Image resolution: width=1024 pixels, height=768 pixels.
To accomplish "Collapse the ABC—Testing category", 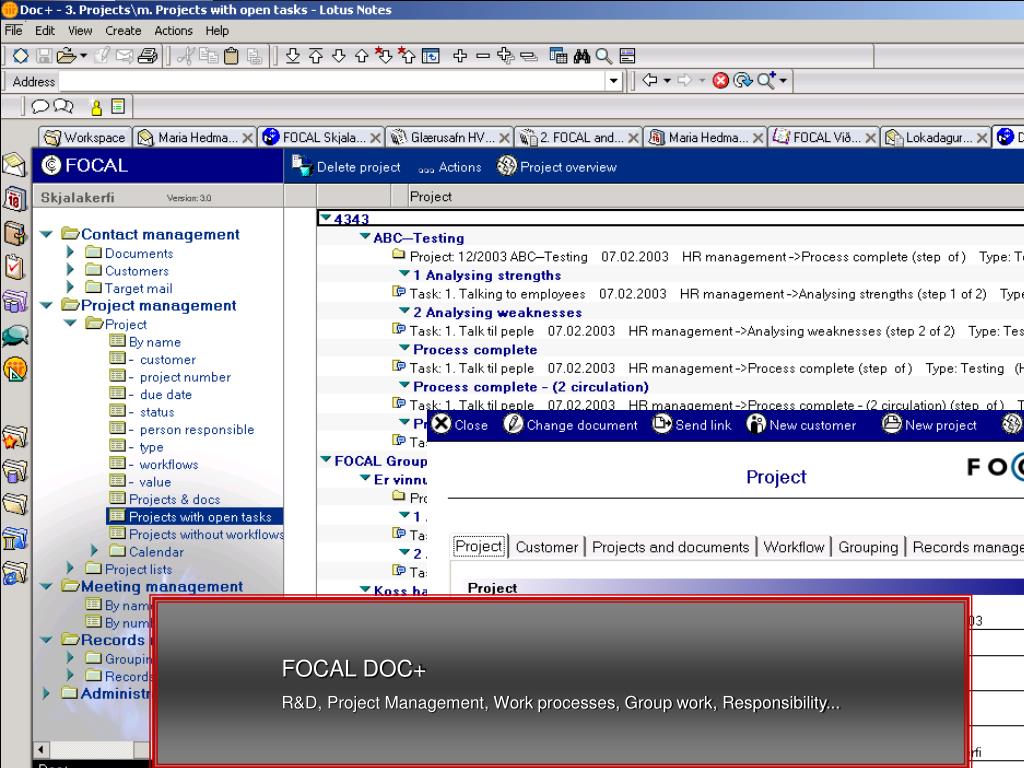I will tap(366, 236).
